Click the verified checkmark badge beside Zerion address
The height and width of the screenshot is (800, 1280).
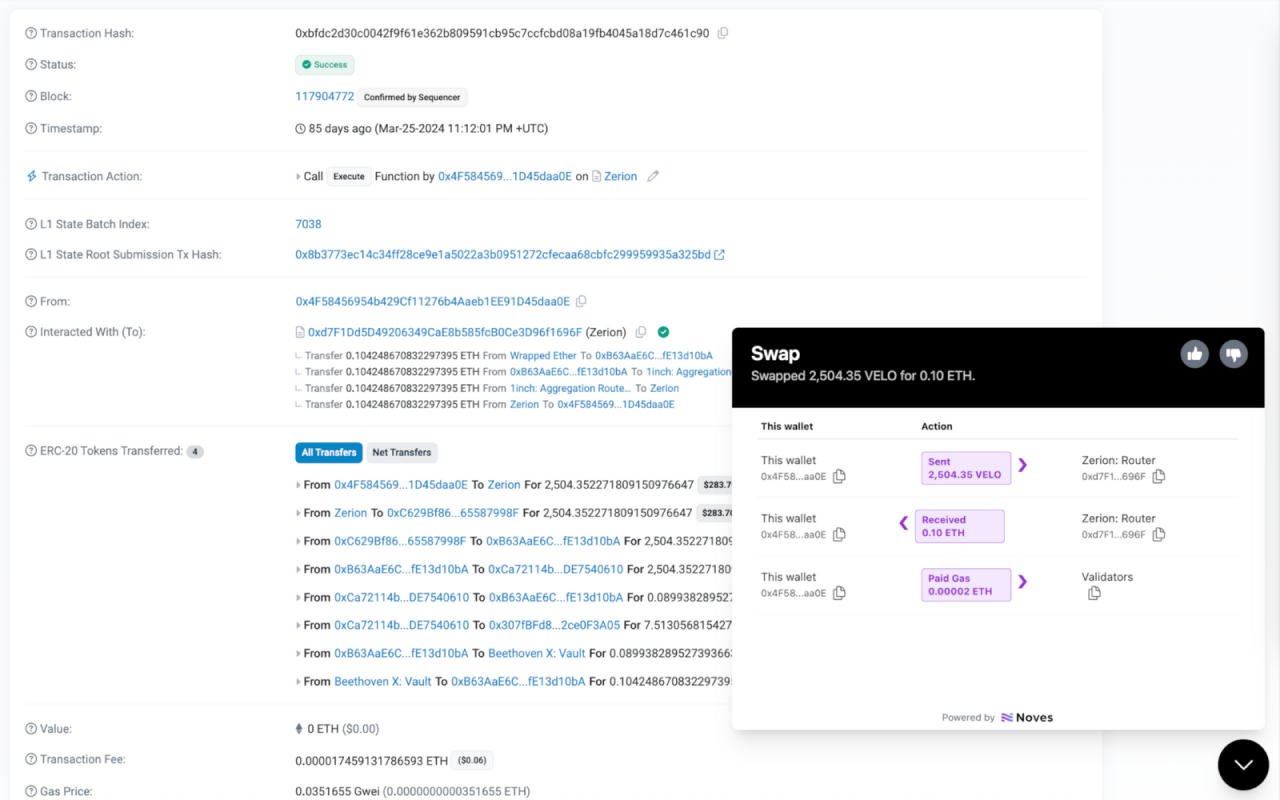[x=662, y=331]
